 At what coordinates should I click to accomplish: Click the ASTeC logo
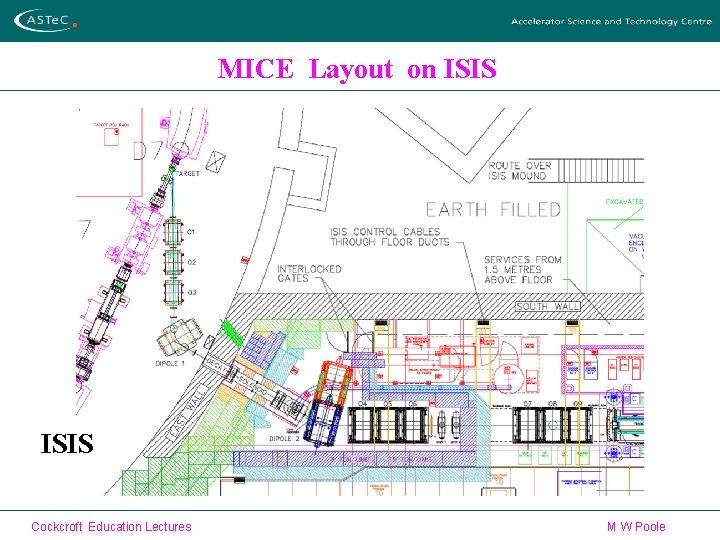tap(45, 21)
